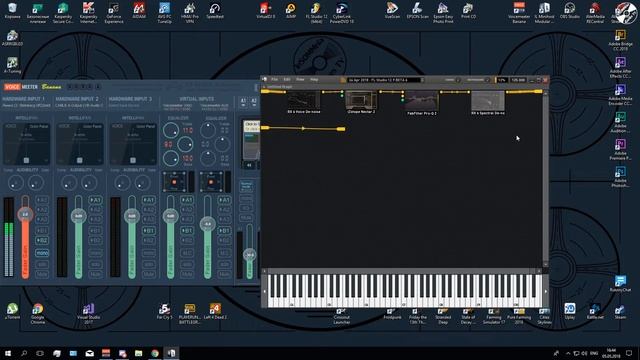This screenshot has height=360, width=640.
Task: Click the vertical scrollbar of plugin area
Action: coord(545,180)
